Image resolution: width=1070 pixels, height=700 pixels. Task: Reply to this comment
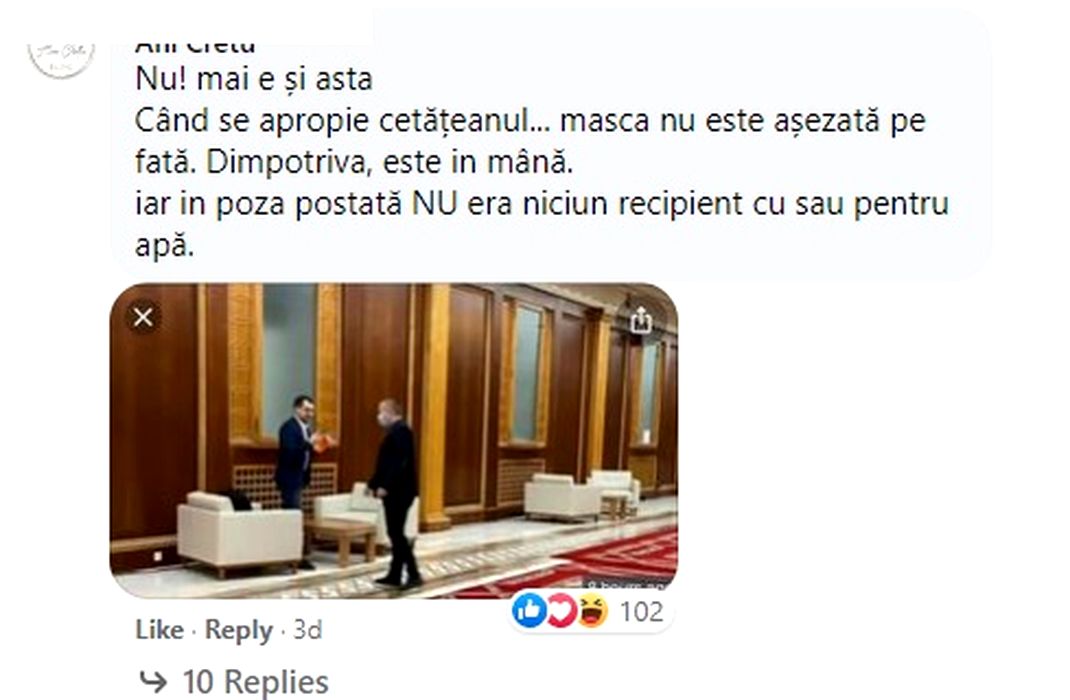(x=239, y=630)
